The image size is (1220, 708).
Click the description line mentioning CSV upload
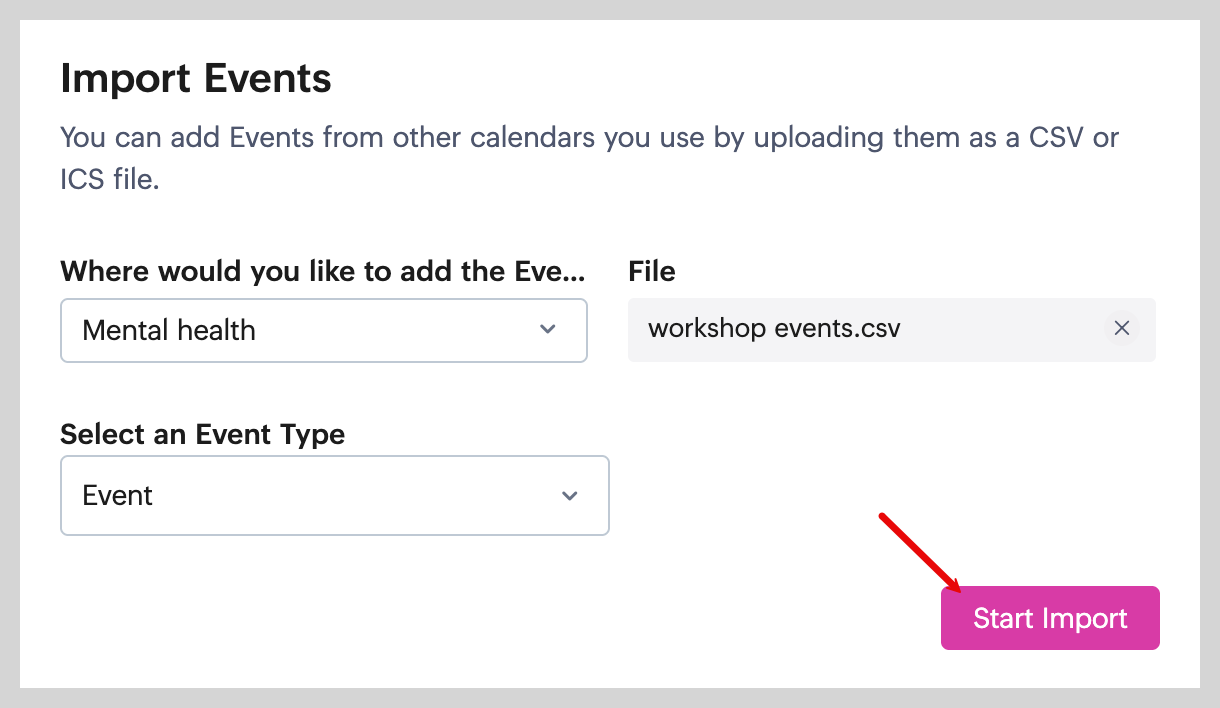[589, 137]
